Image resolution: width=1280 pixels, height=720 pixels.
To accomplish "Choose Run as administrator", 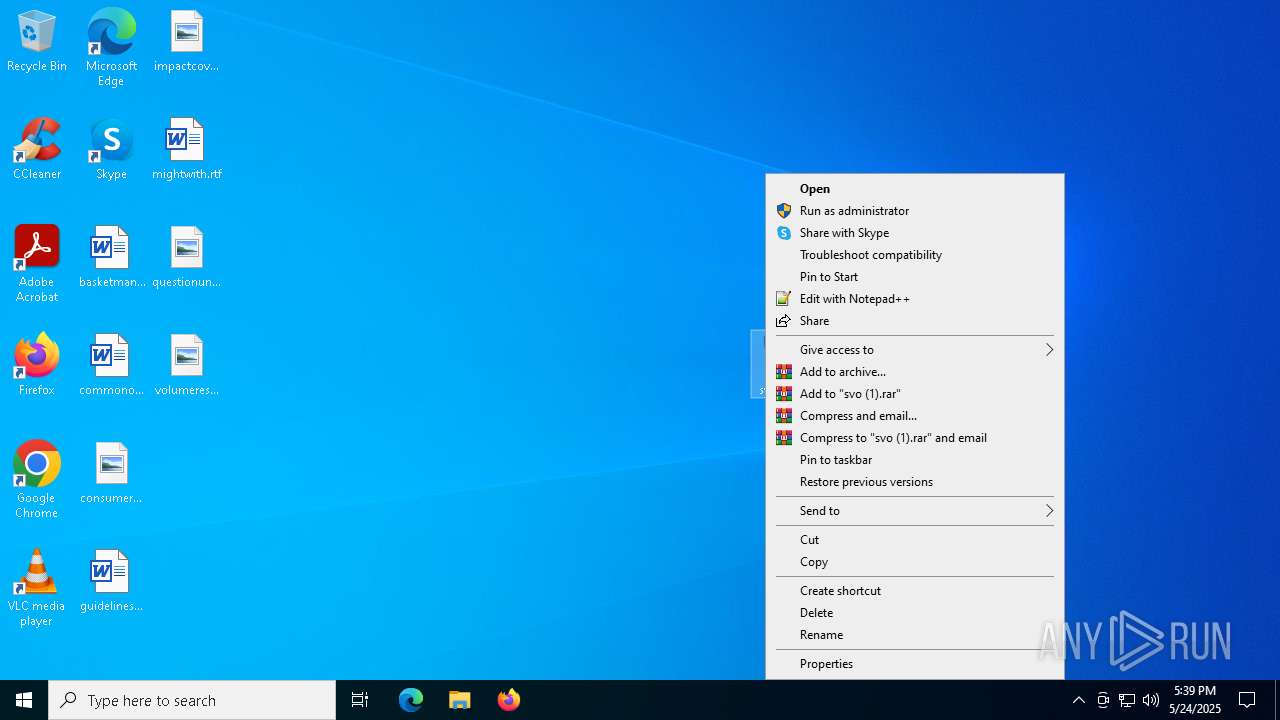I will pos(915,211).
